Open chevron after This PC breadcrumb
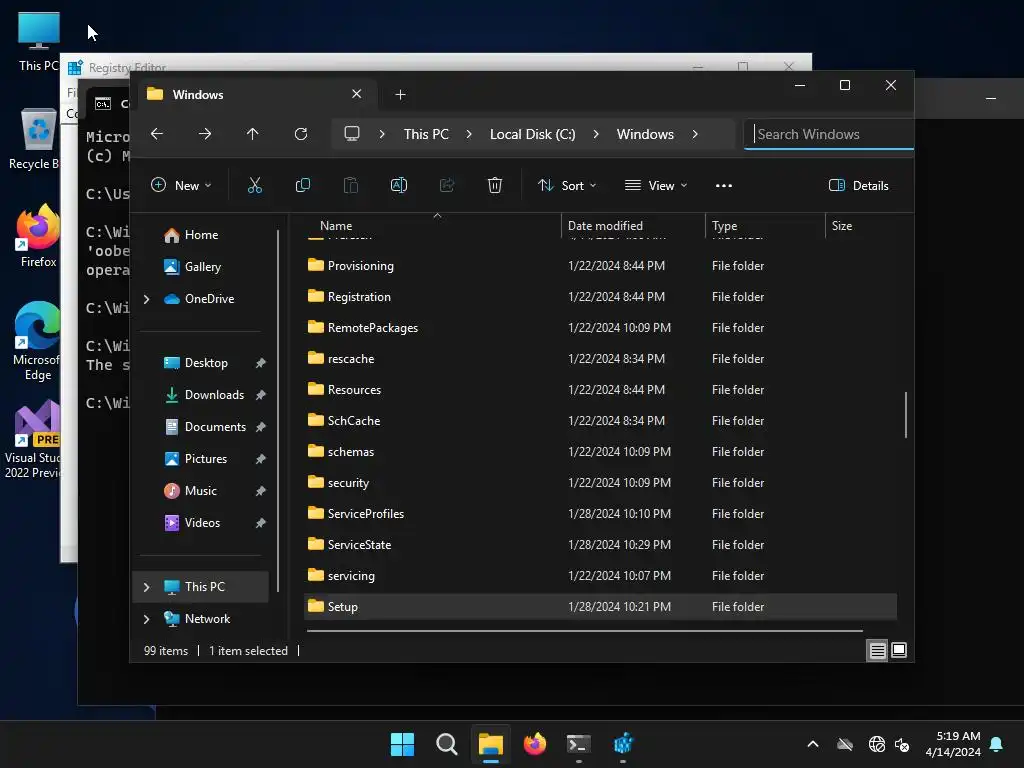The height and width of the screenshot is (768, 1024). click(x=469, y=134)
